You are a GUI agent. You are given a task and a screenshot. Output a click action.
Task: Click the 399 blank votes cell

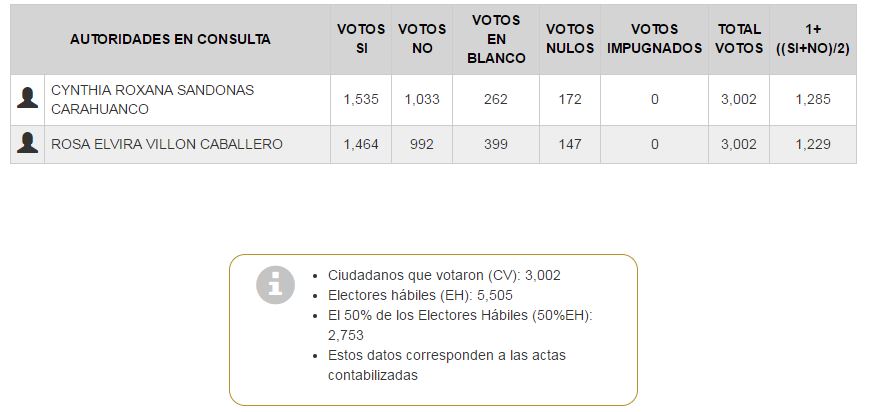pyautogui.click(x=496, y=145)
